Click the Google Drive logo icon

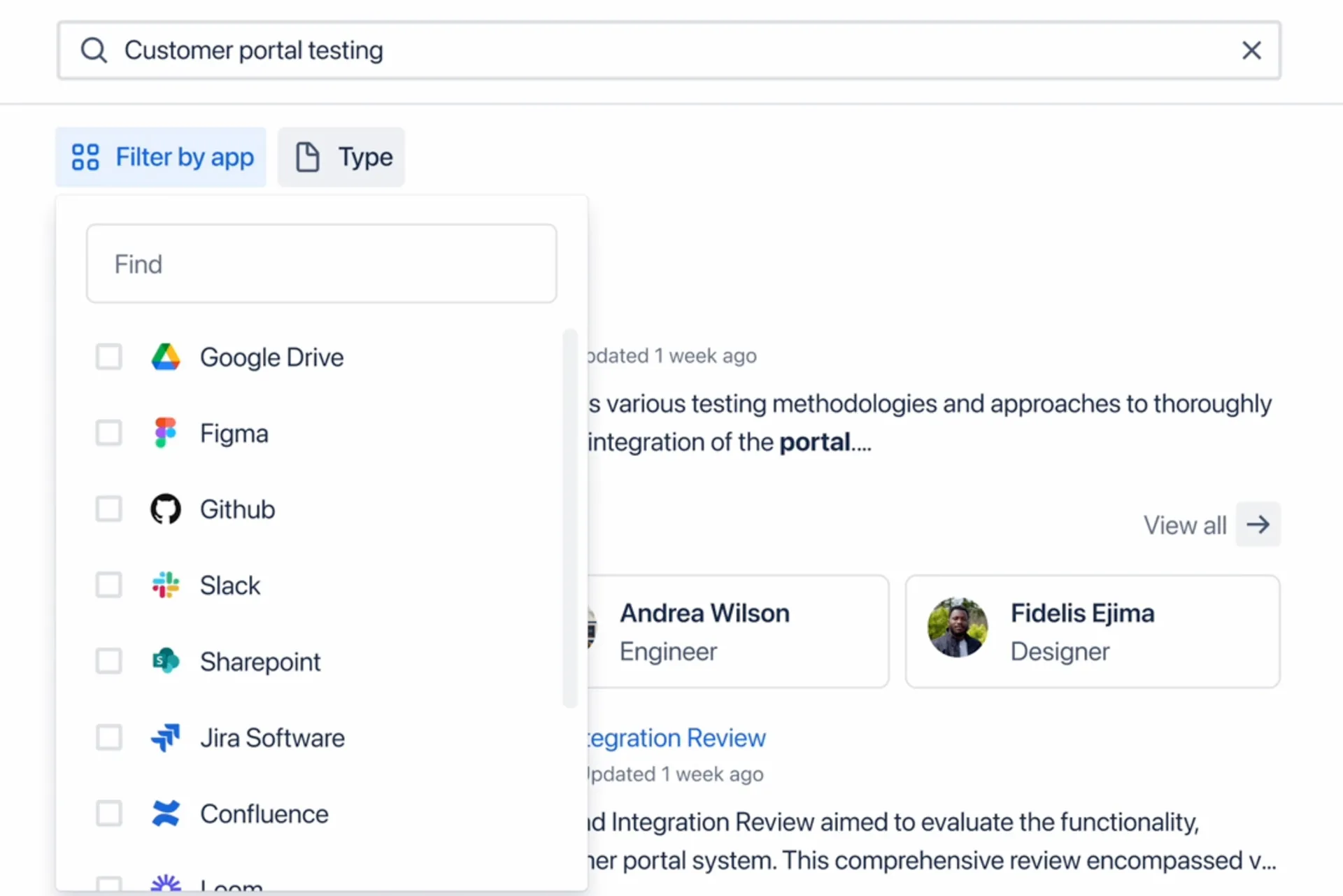click(x=166, y=357)
